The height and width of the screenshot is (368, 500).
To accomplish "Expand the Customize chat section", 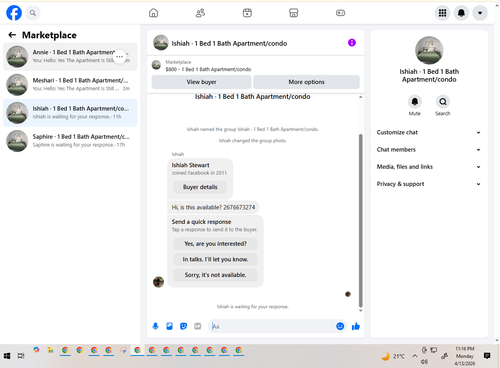I will pos(429,132).
